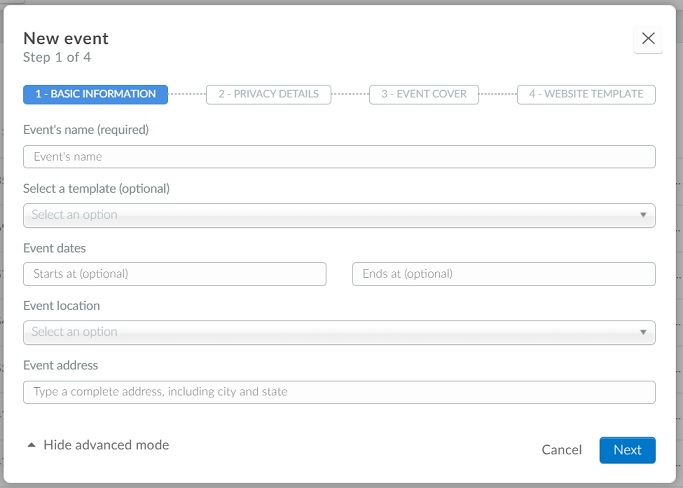Jump to step 3 Event Cover
Screen dimensions: 683x488
[424, 94]
